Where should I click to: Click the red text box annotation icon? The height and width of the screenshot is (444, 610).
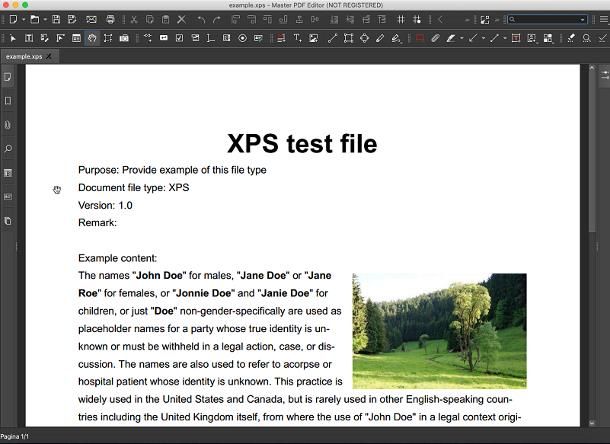click(x=516, y=38)
